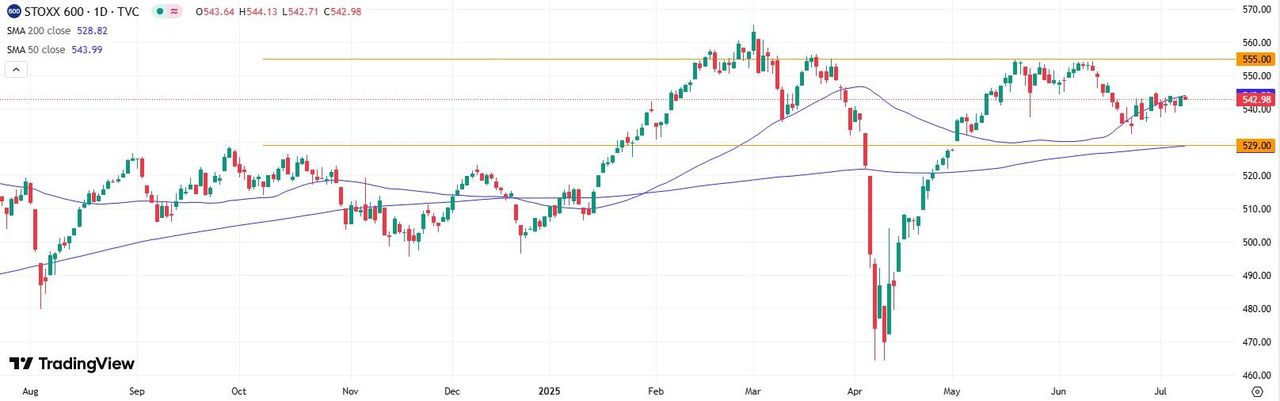Collapse the indicator legend with chevron
Screen dimensions: 1280x401
pos(15,70)
